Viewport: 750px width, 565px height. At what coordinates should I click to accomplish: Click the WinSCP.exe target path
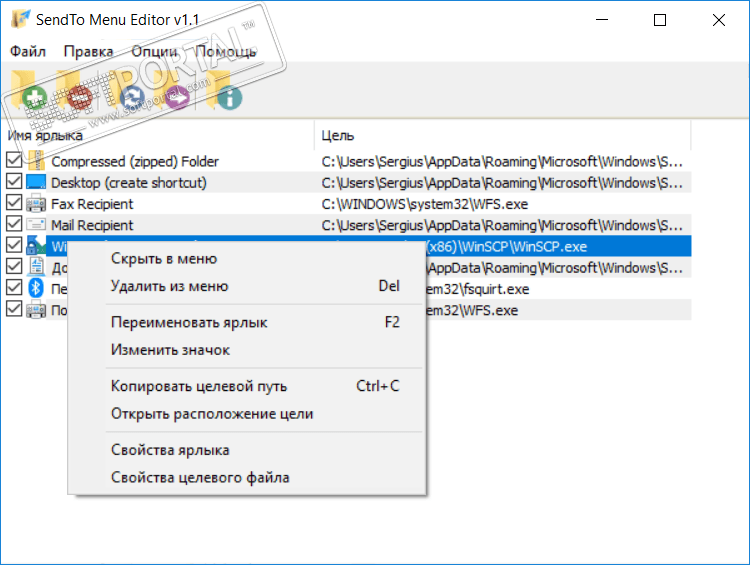click(507, 247)
